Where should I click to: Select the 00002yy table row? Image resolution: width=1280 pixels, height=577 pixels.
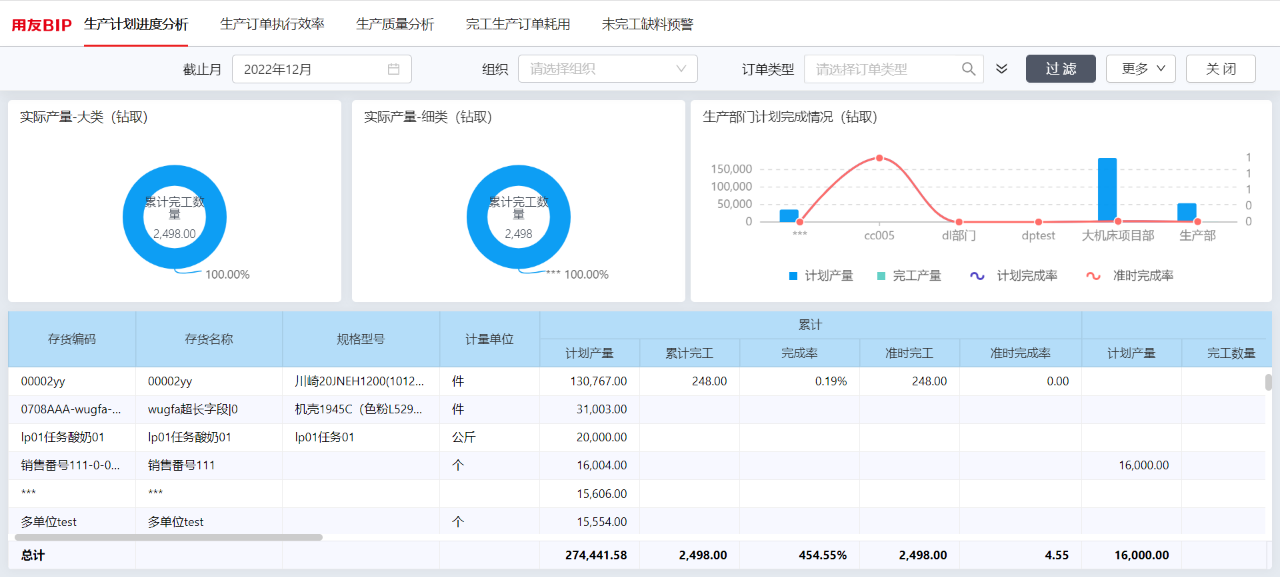640,381
